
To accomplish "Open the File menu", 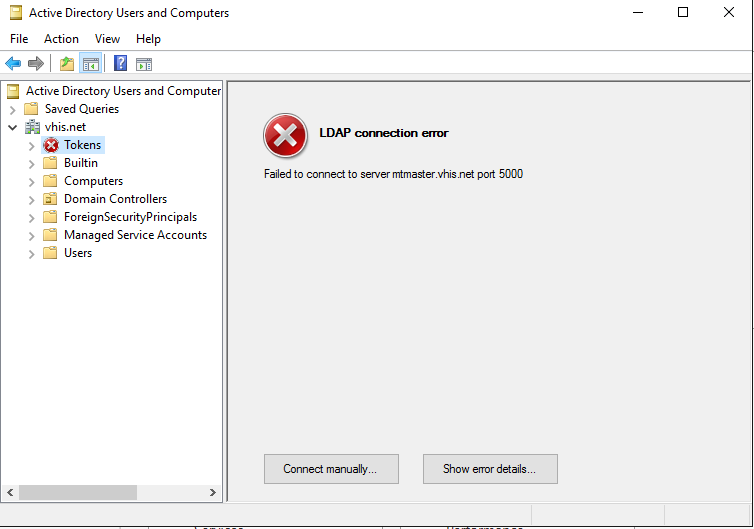I will [19, 39].
